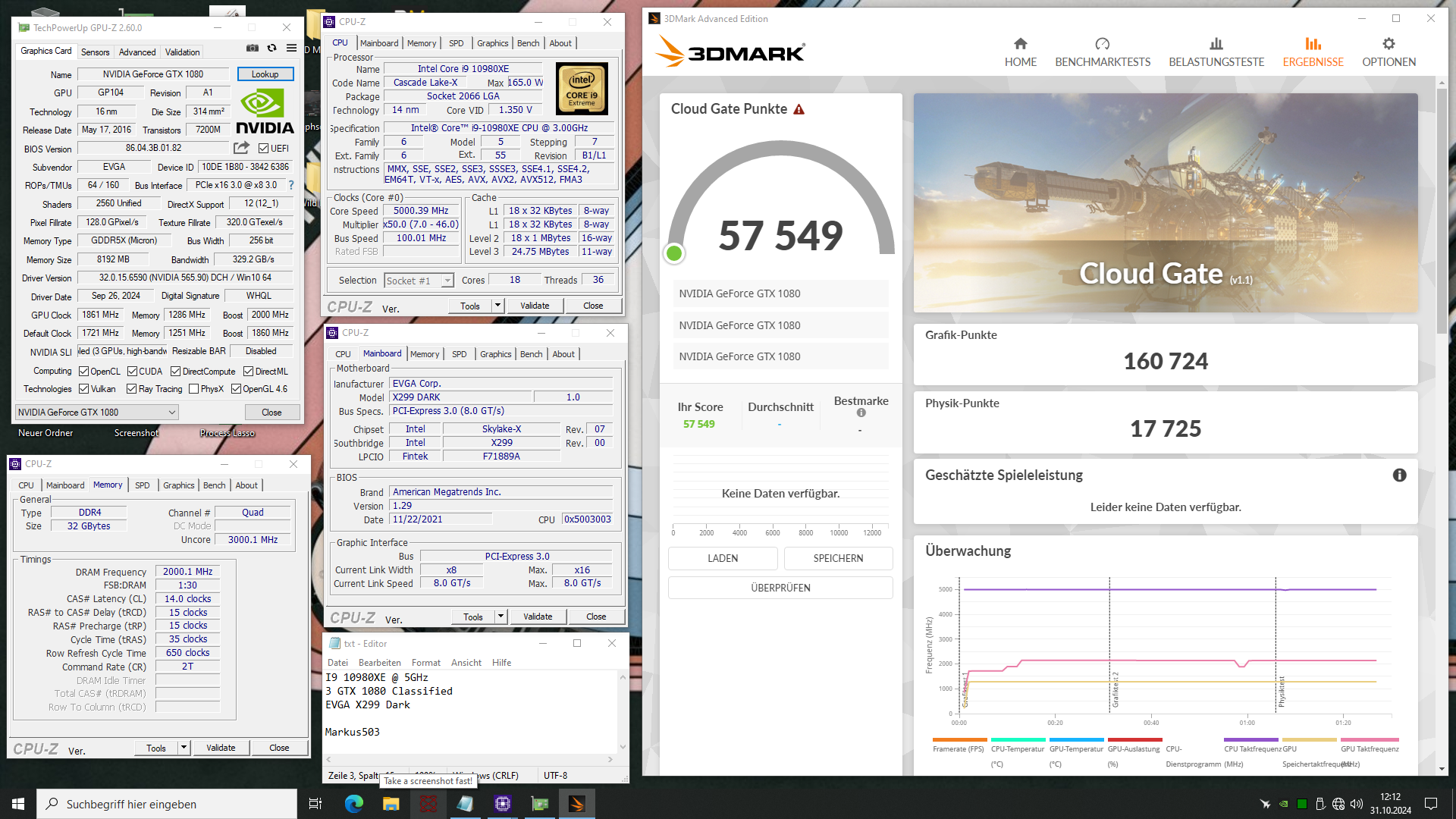Open 3DMark HOME via its house icon
Image resolution: width=1456 pixels, height=819 pixels.
1021,44
